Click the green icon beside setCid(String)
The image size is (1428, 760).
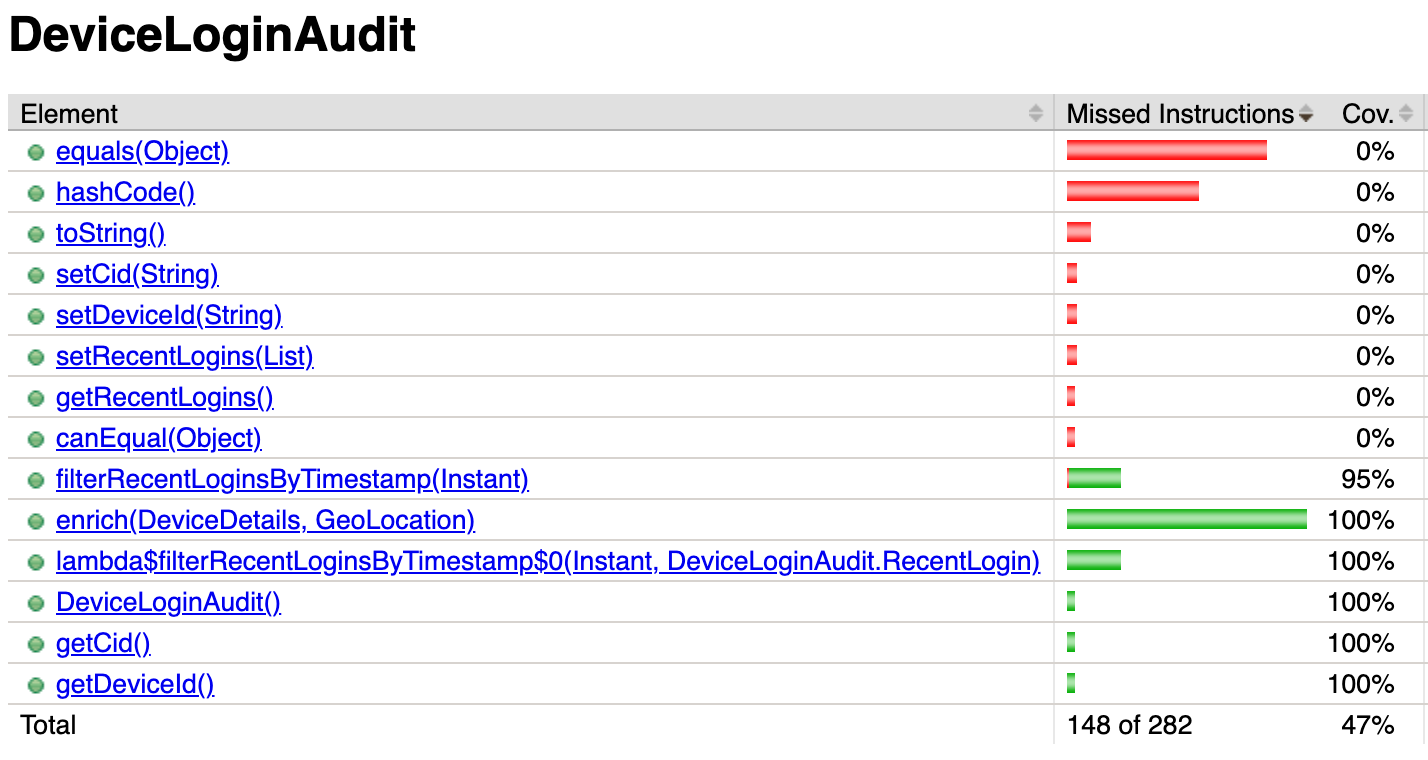point(36,276)
